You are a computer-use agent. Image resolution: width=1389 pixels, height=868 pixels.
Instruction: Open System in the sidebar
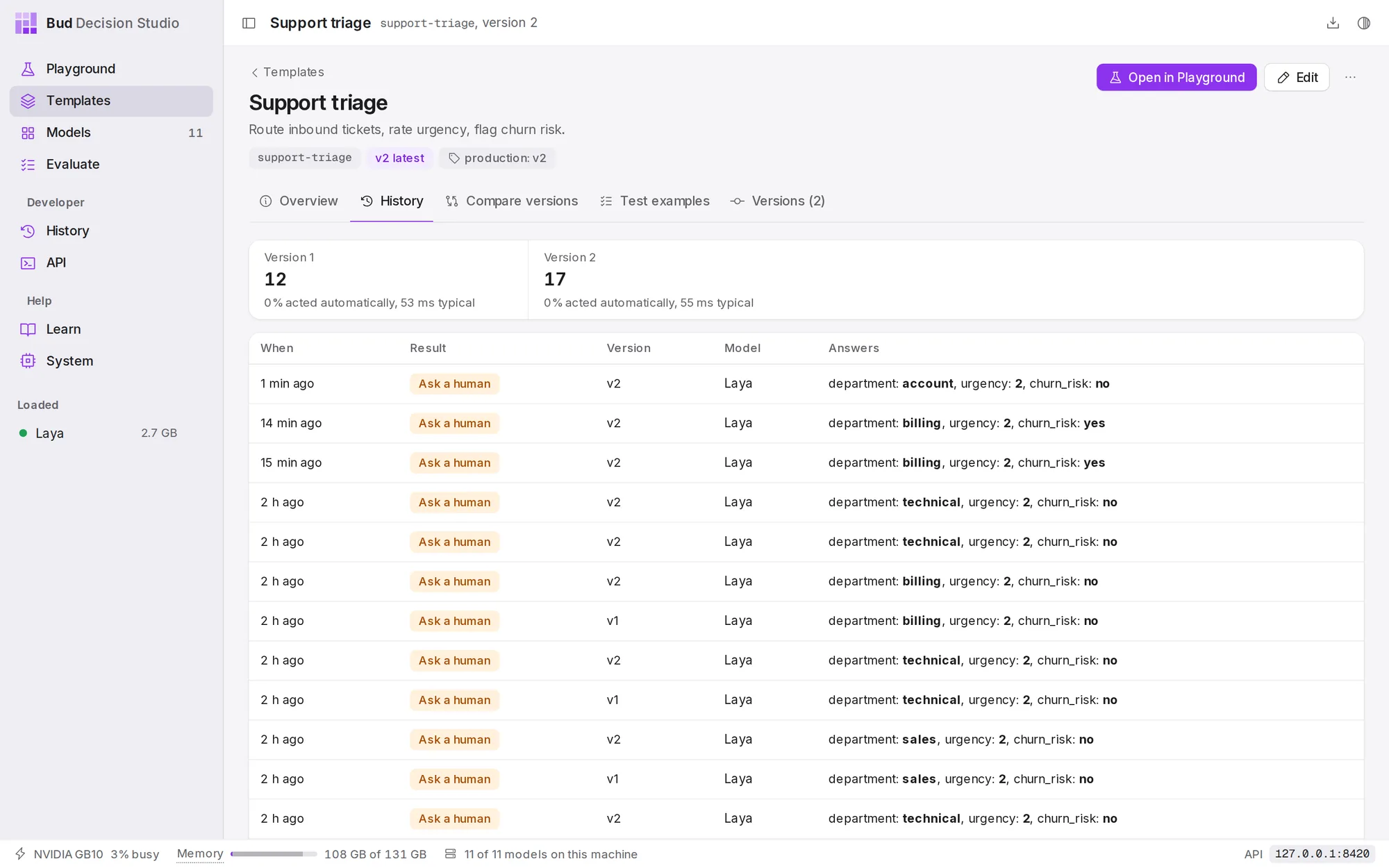pos(111,361)
